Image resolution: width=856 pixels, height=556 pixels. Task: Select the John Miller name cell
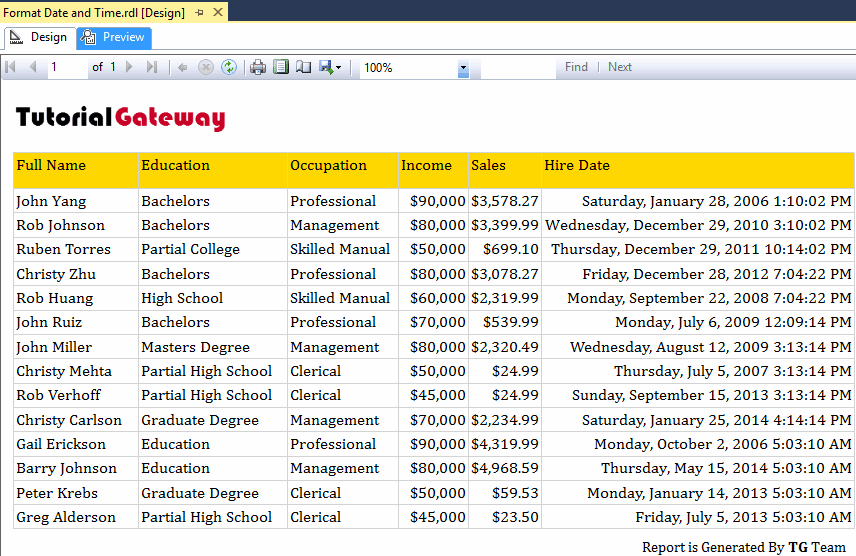[76, 347]
